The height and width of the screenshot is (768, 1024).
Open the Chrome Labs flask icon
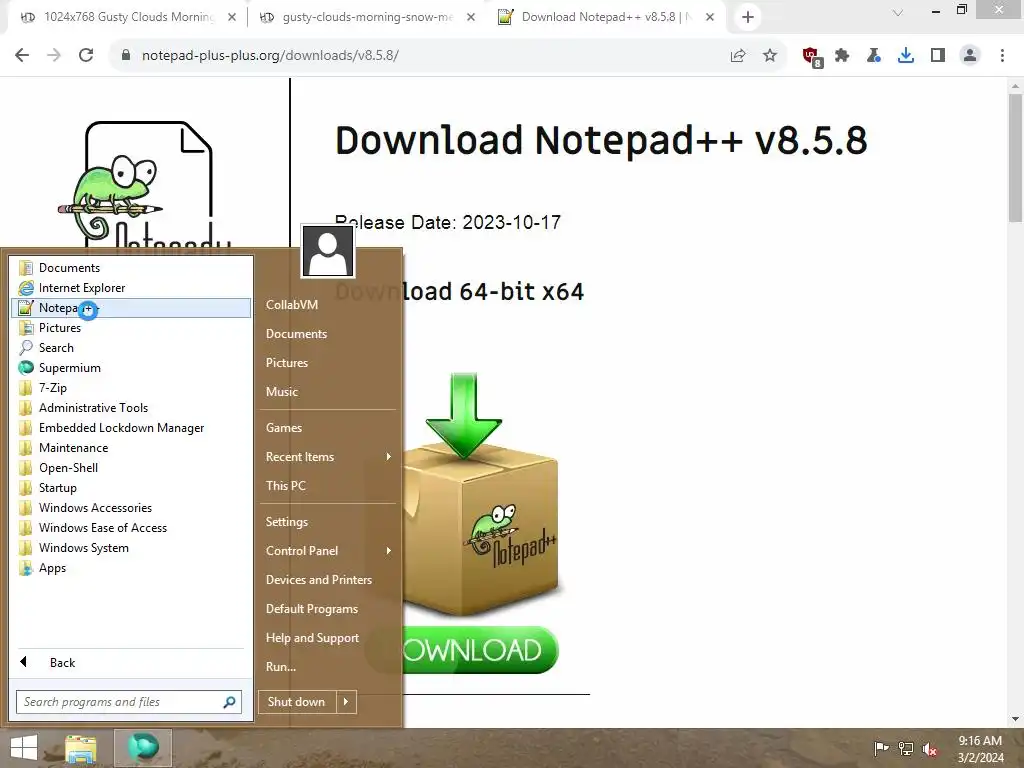(x=874, y=56)
